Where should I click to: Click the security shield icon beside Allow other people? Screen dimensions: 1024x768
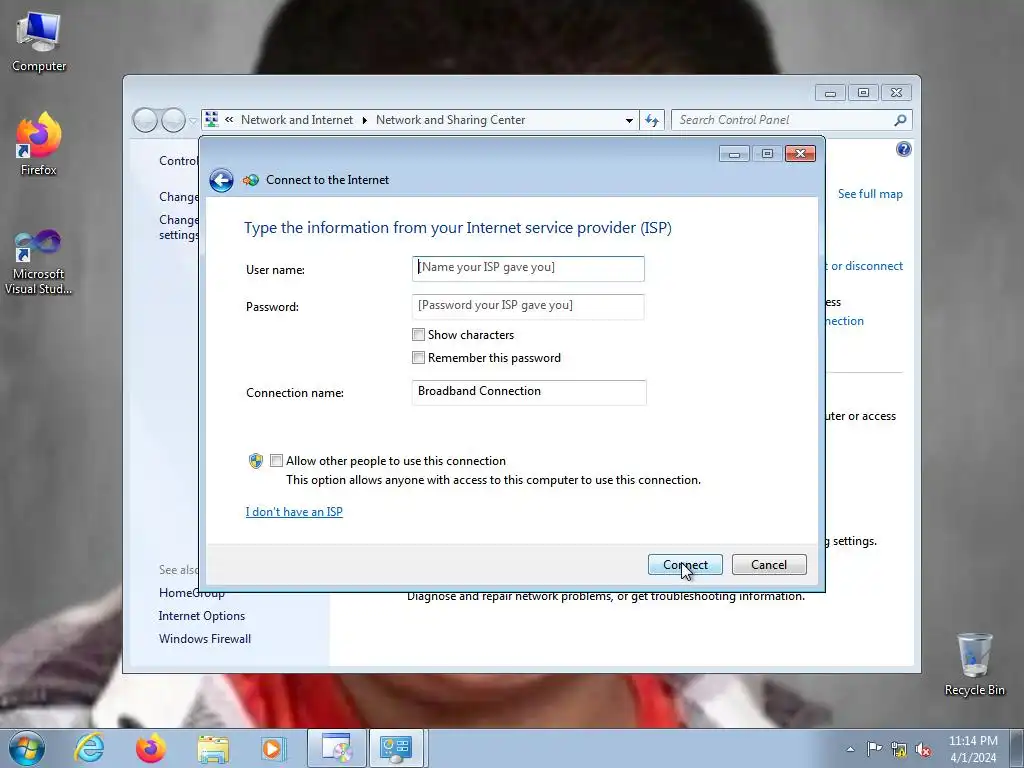[x=256, y=461]
